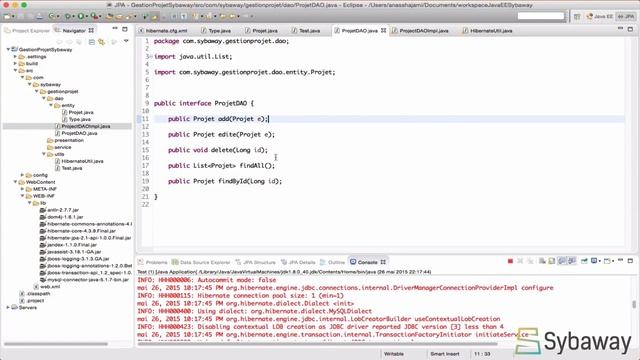
Task: Open the Display Selected Console dropdown arrow
Action: click(x=600, y=261)
